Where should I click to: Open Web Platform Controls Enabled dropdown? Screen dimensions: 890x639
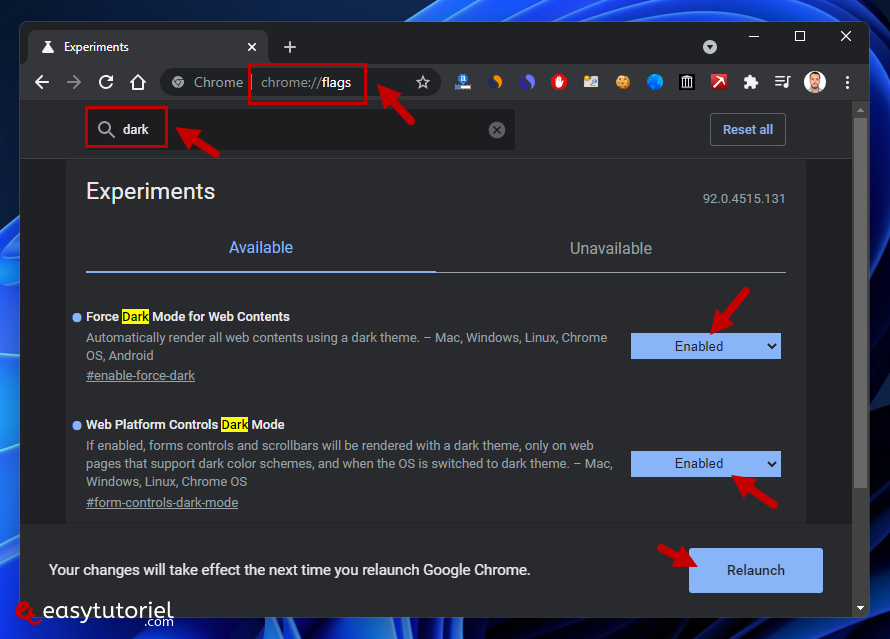coord(706,464)
